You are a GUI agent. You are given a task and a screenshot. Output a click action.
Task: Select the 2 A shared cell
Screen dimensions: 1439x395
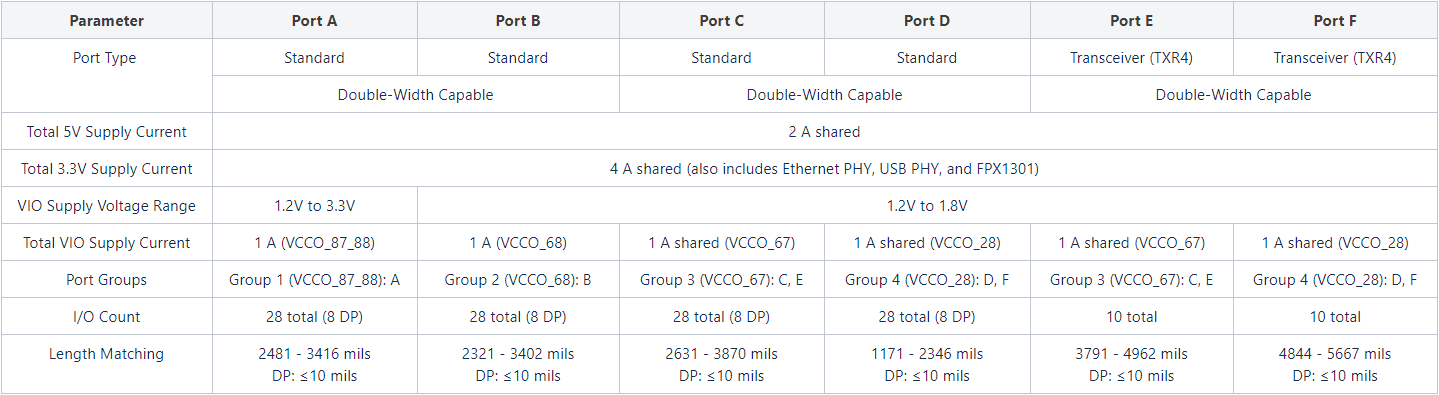click(x=825, y=131)
